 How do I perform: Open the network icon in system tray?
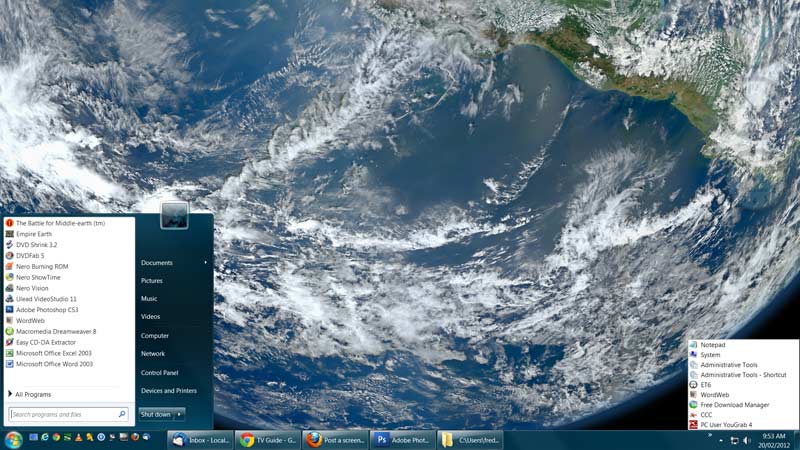(x=734, y=440)
